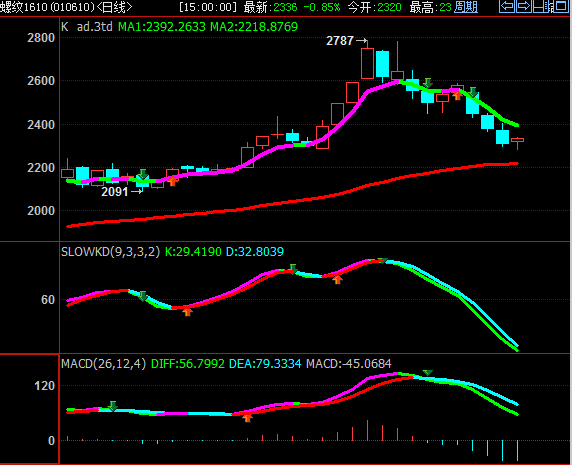Click the latest price 最新:2336
572x465 pixels.
click(270, 7)
